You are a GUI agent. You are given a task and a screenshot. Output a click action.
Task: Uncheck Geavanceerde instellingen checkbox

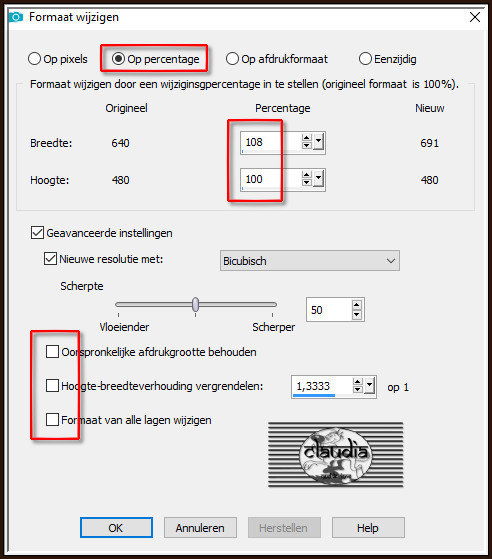point(37,233)
